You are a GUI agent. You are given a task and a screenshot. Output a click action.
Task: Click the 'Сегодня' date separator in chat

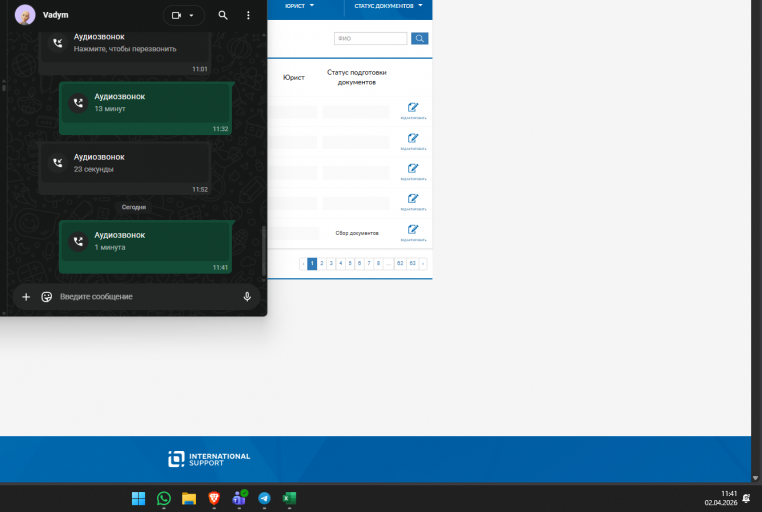tap(134, 207)
